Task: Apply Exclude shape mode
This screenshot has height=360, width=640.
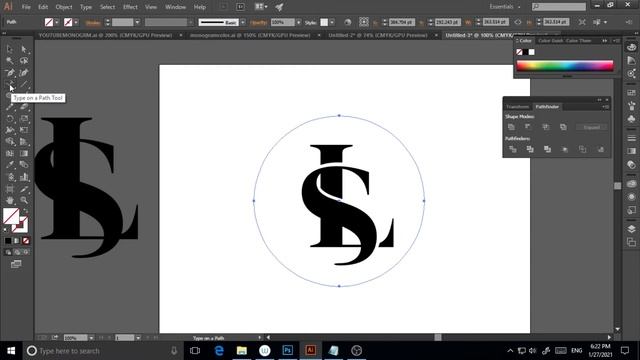Action: [563, 127]
